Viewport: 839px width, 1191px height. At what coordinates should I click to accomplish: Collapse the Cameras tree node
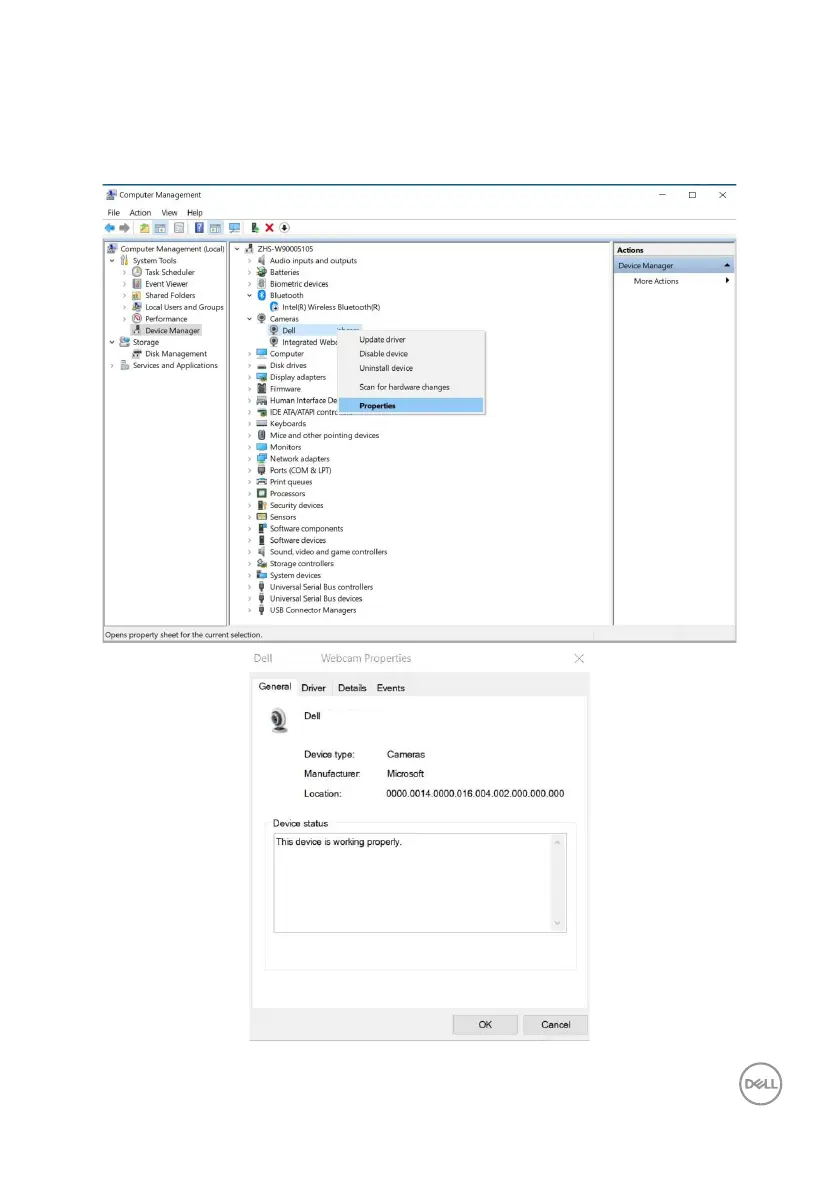click(249, 319)
